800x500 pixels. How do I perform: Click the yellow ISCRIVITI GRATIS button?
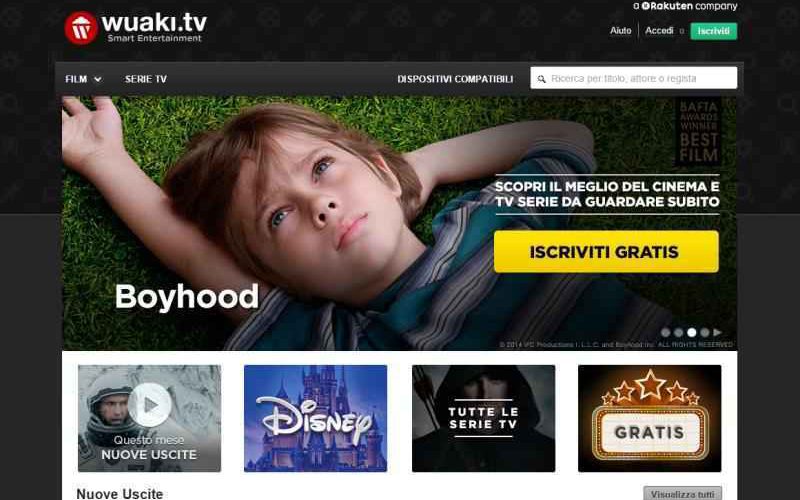coord(606,252)
